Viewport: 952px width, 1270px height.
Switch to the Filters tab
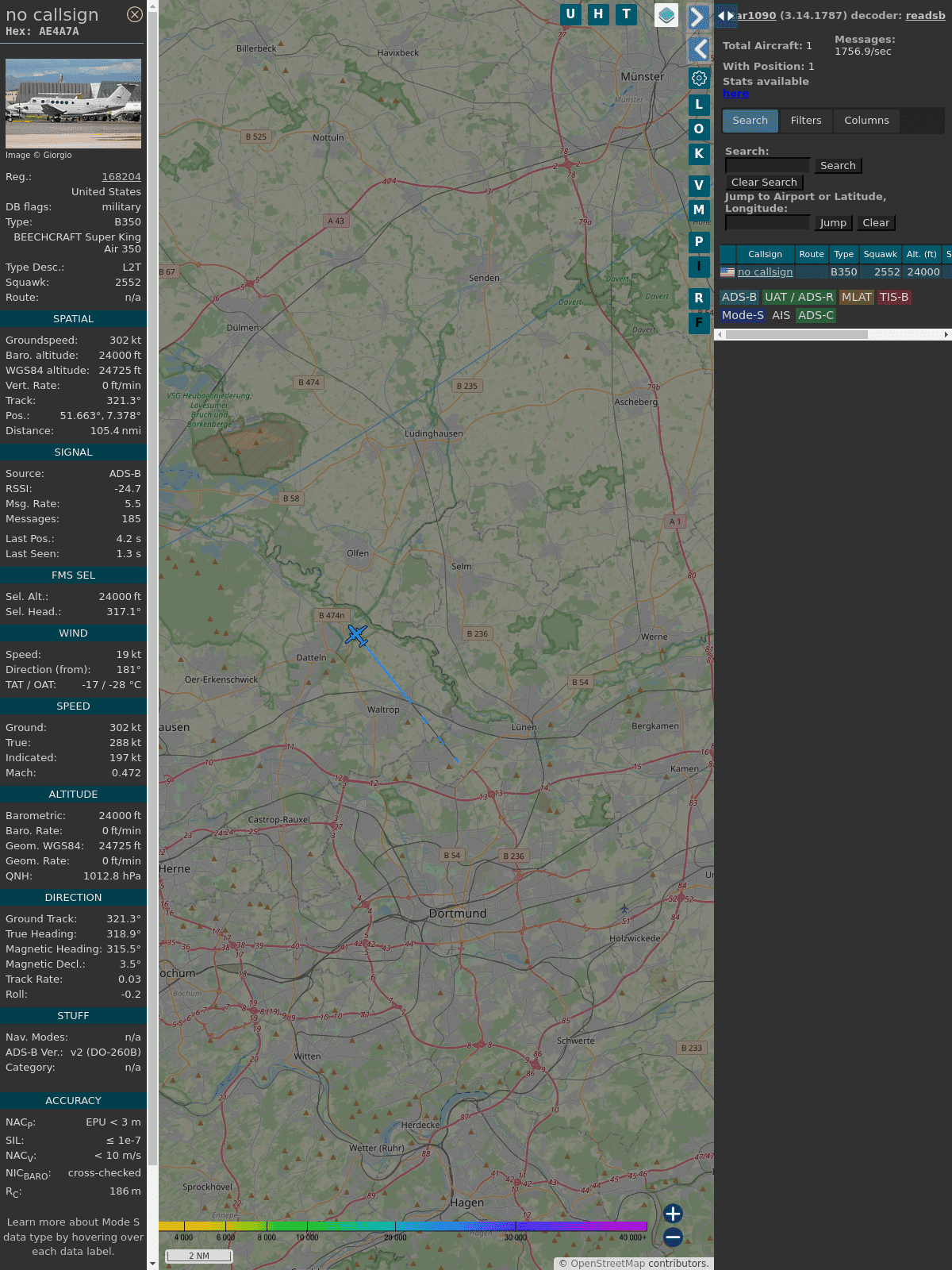click(x=805, y=121)
